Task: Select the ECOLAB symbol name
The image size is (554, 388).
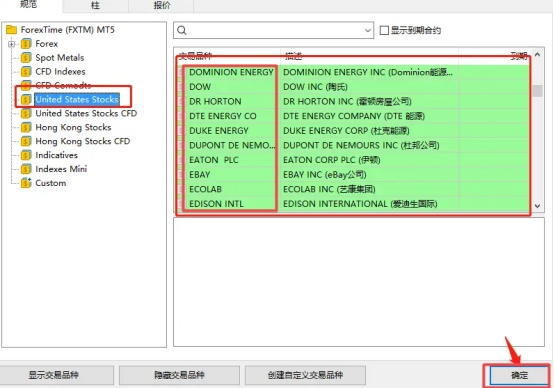Action: pos(205,189)
